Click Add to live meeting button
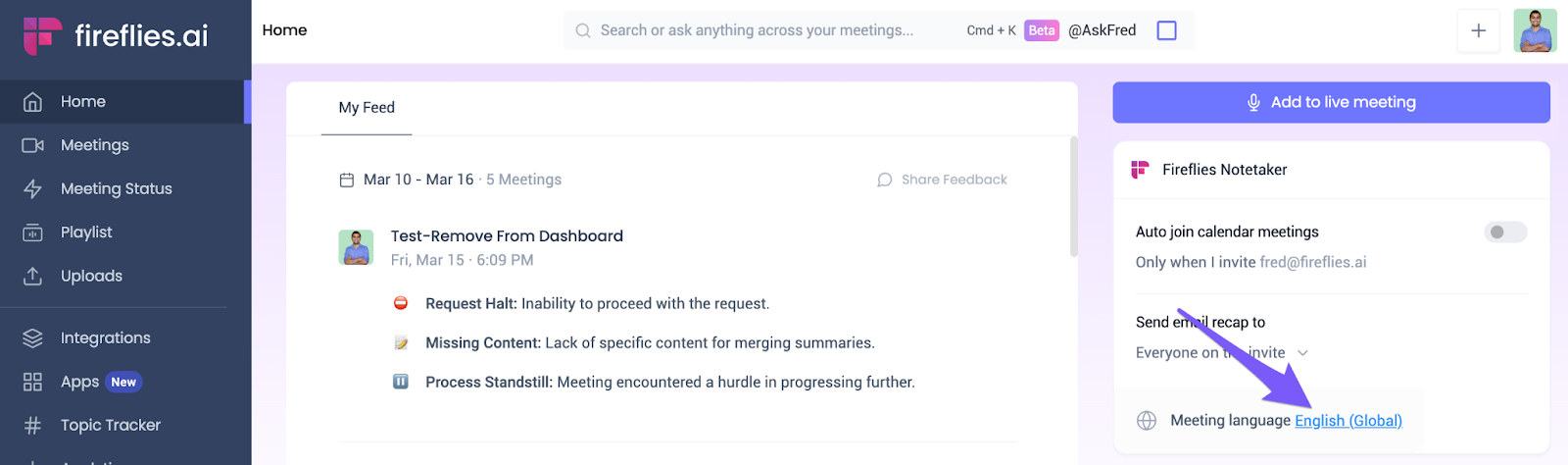1568x465 pixels. tap(1331, 102)
